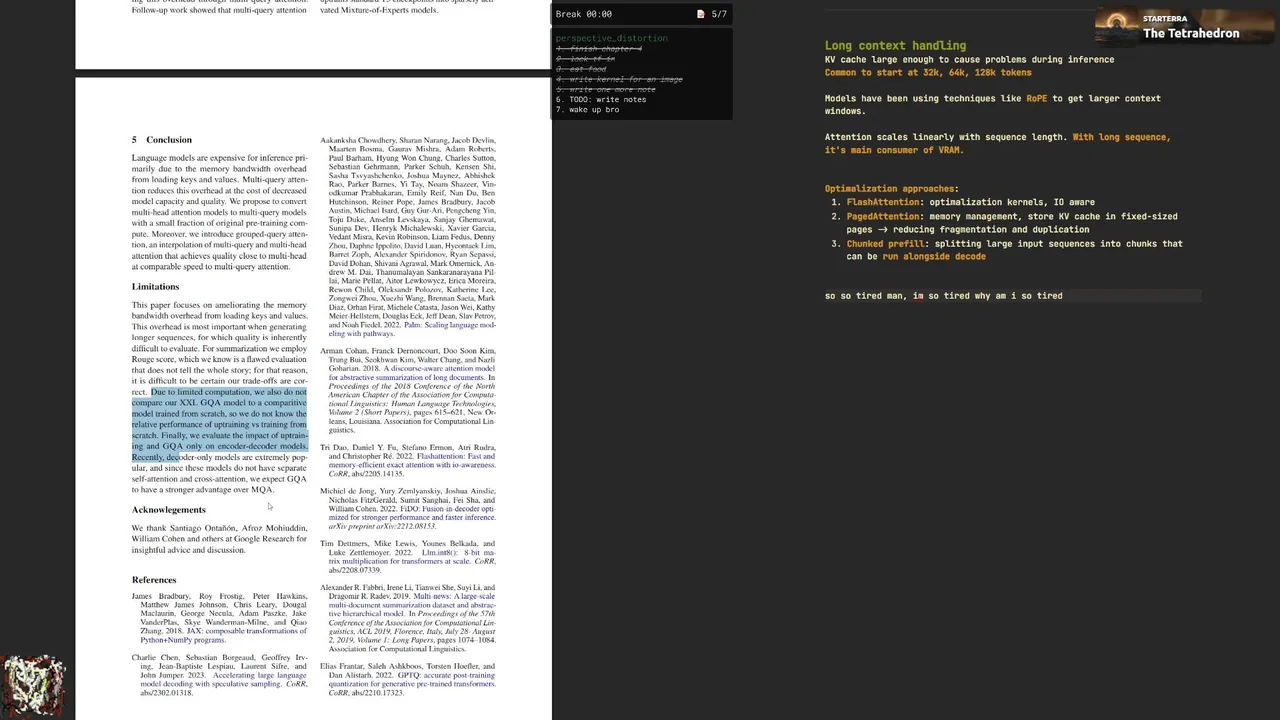Click the Starterra album art thumbnail
The width and height of the screenshot is (1280, 720).
point(1118,26)
